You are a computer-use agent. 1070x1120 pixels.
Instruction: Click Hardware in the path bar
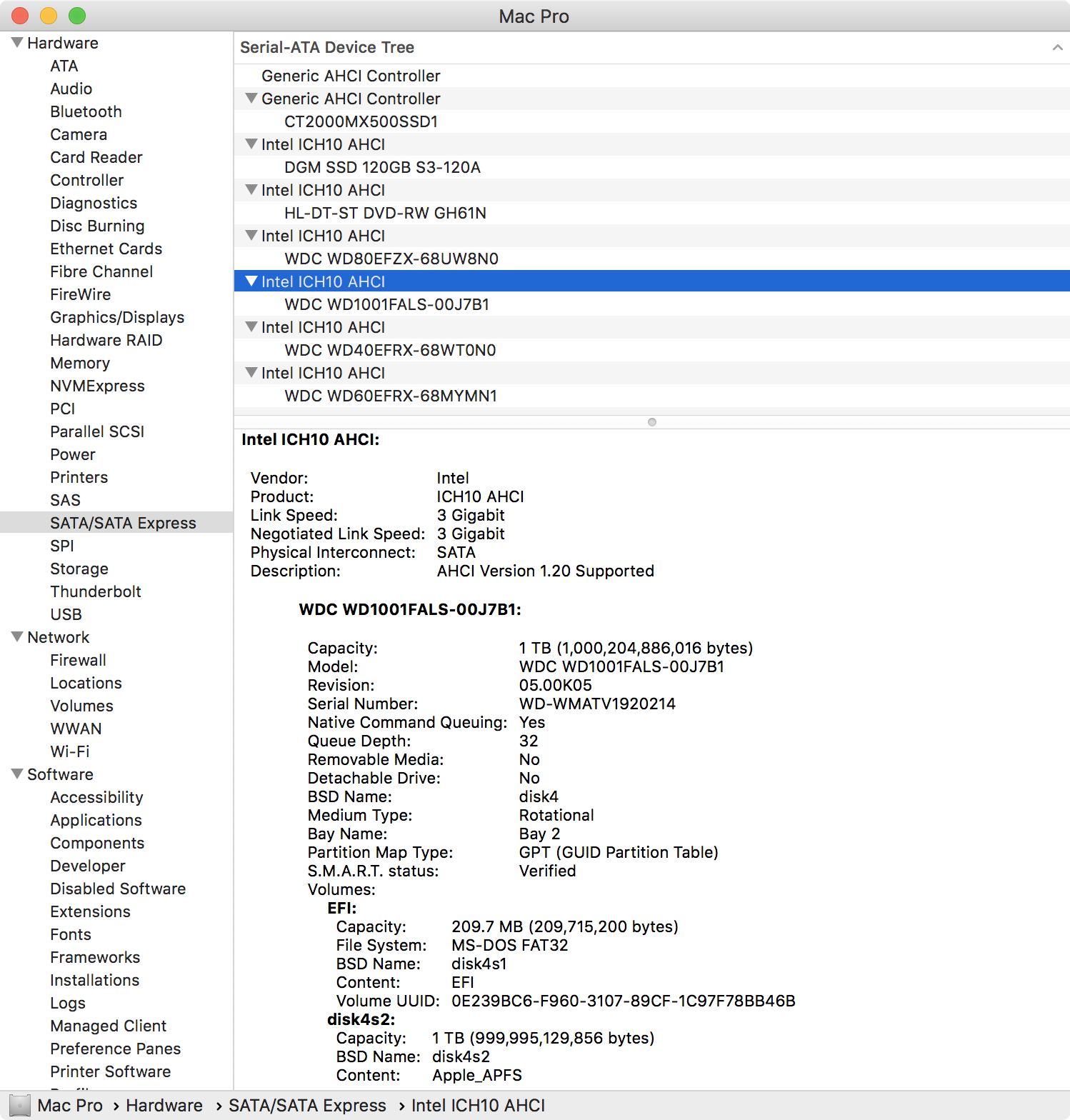tap(164, 1106)
